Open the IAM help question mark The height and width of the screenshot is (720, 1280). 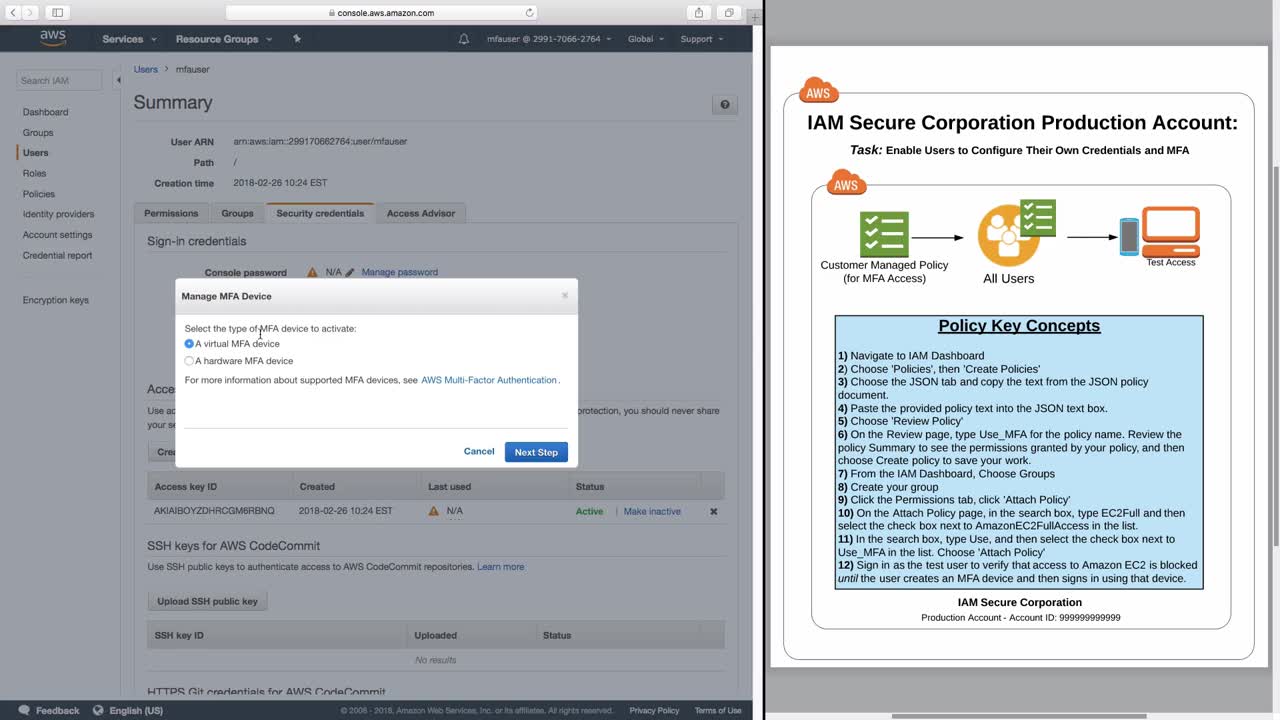click(725, 104)
